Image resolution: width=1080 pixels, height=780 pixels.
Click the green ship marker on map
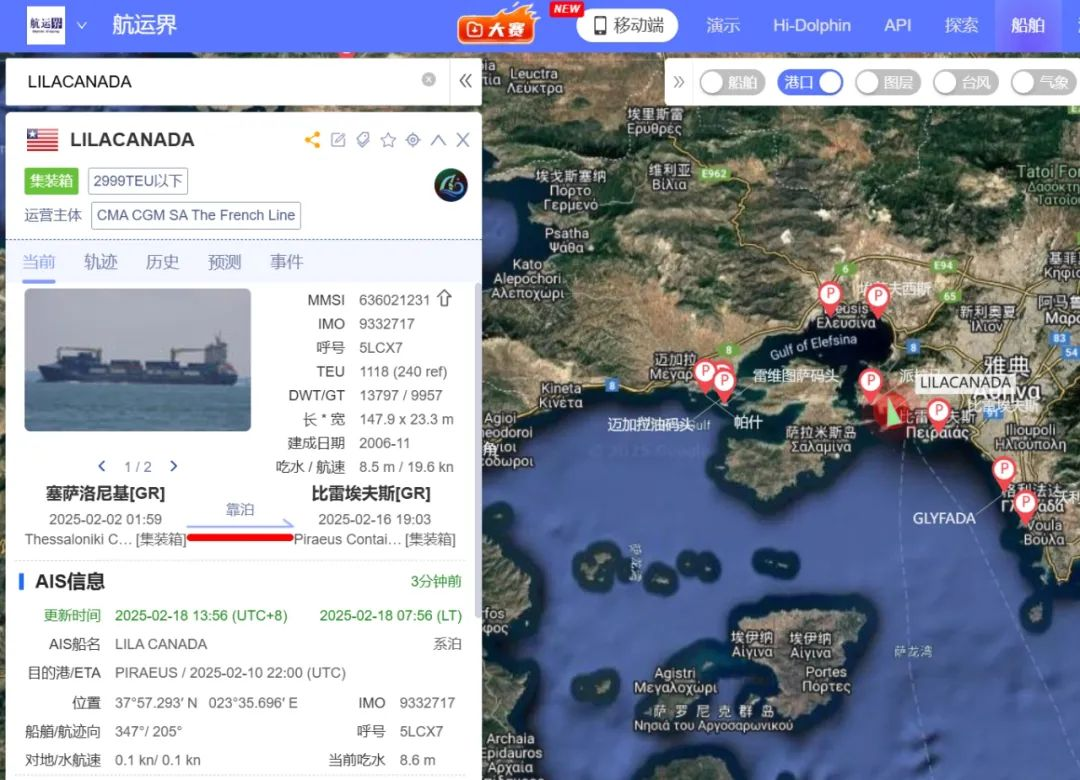(892, 412)
